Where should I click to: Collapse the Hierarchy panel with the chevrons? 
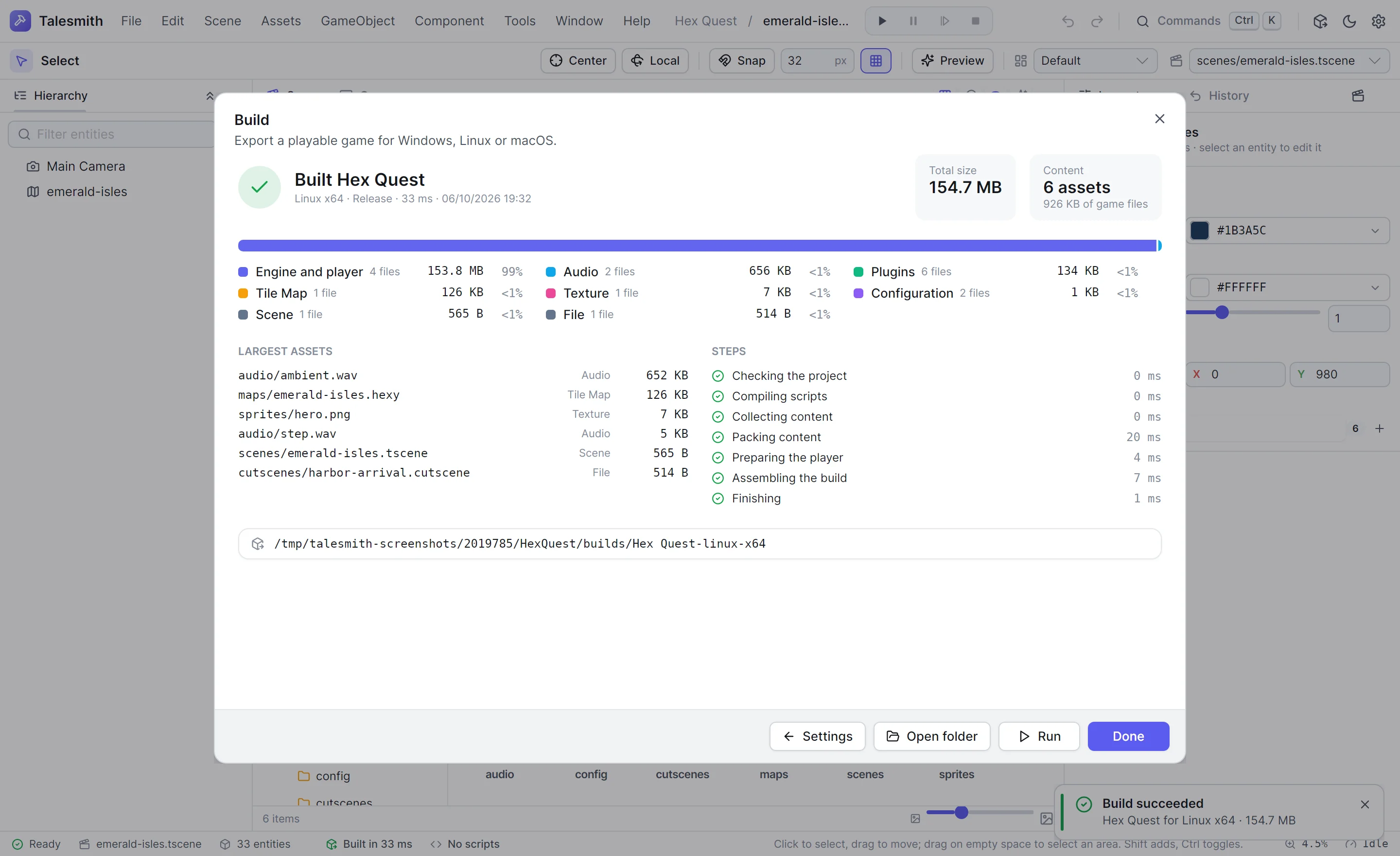pos(210,95)
